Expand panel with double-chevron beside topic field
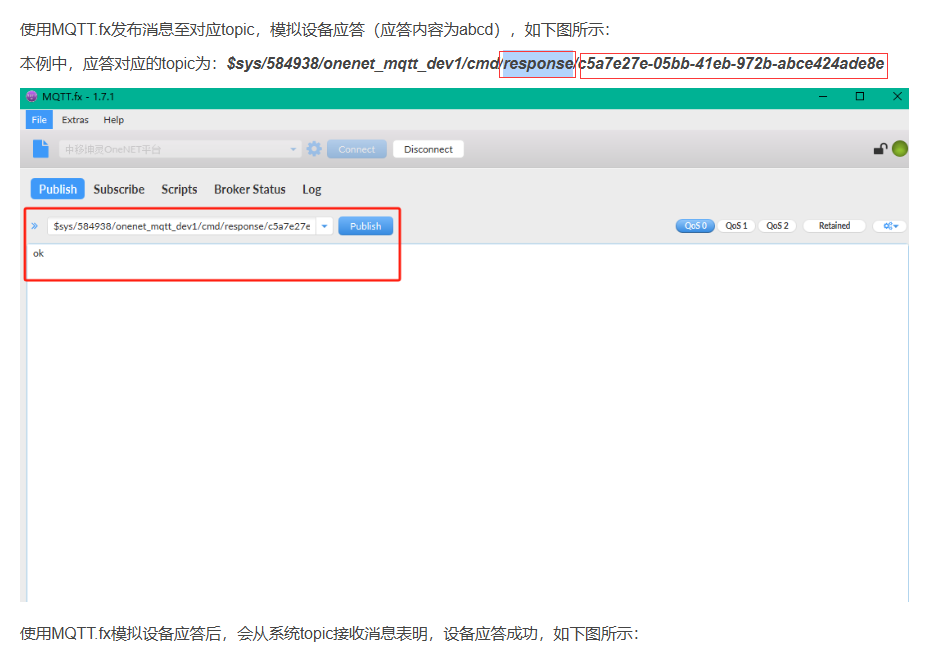 tap(35, 226)
